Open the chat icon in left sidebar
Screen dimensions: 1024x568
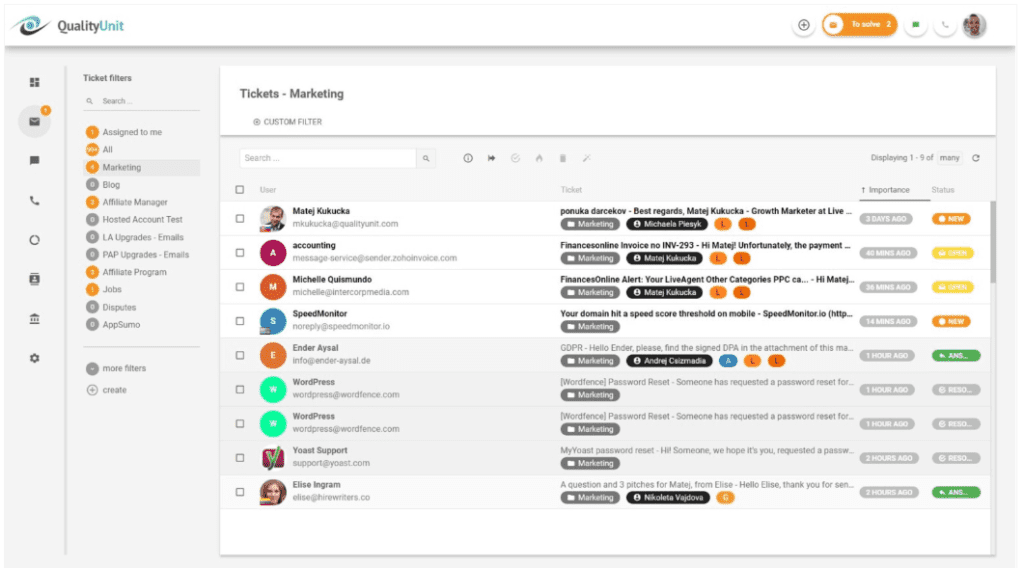pos(35,161)
